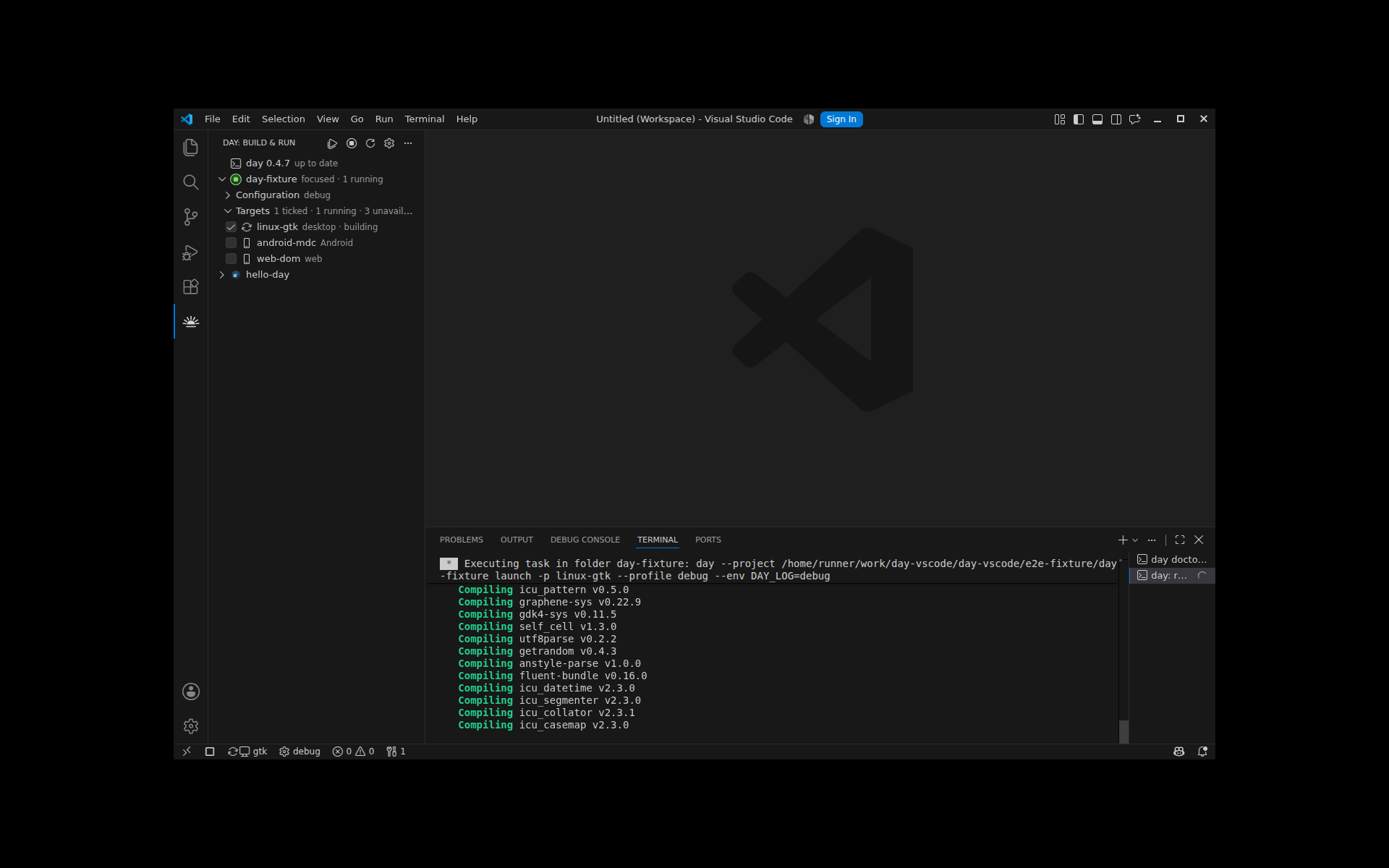Select the 'day docto...' terminal entry
Image resolution: width=1389 pixels, height=868 pixels.
pos(1172,559)
